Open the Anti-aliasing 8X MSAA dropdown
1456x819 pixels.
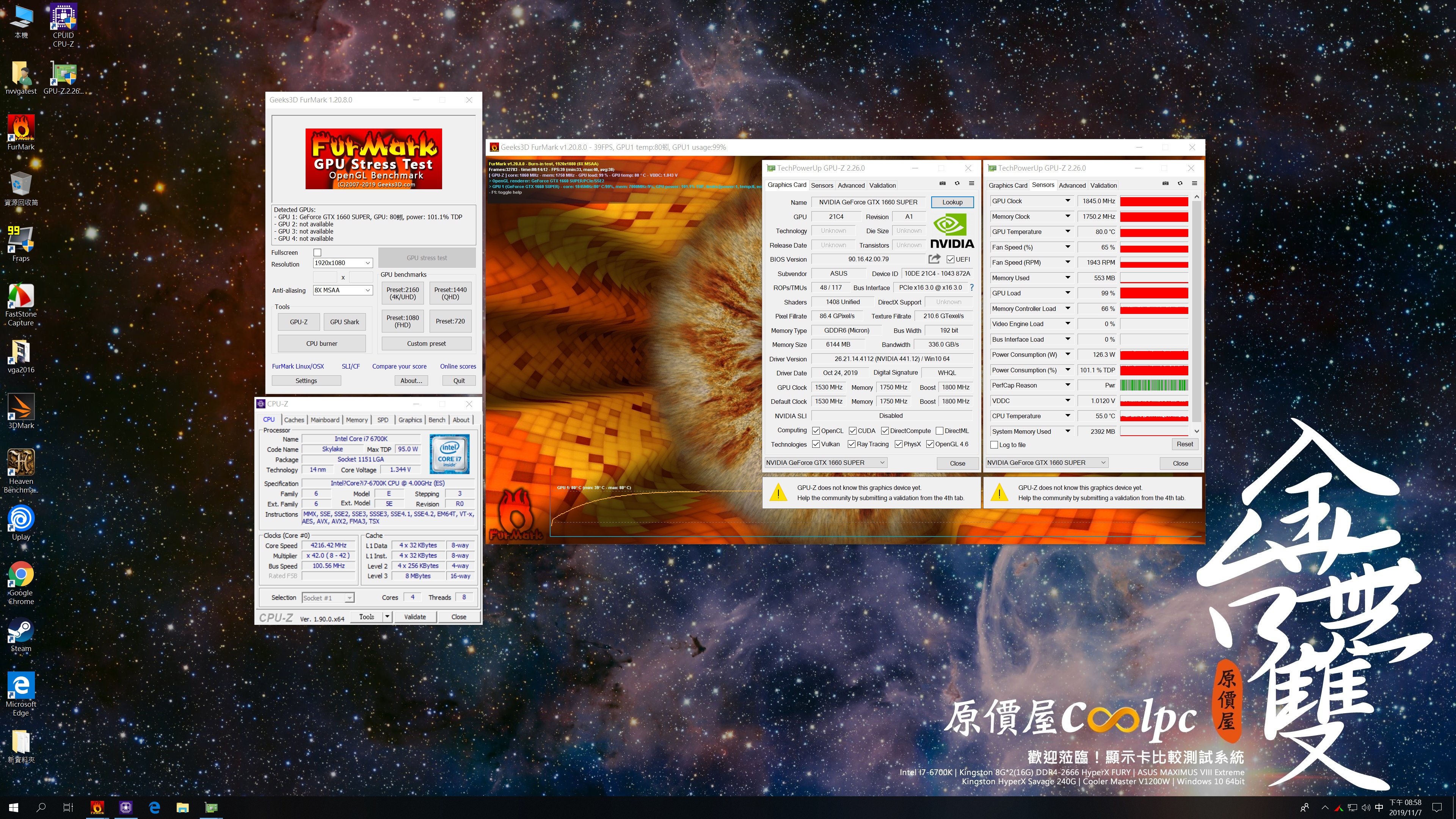point(342,290)
